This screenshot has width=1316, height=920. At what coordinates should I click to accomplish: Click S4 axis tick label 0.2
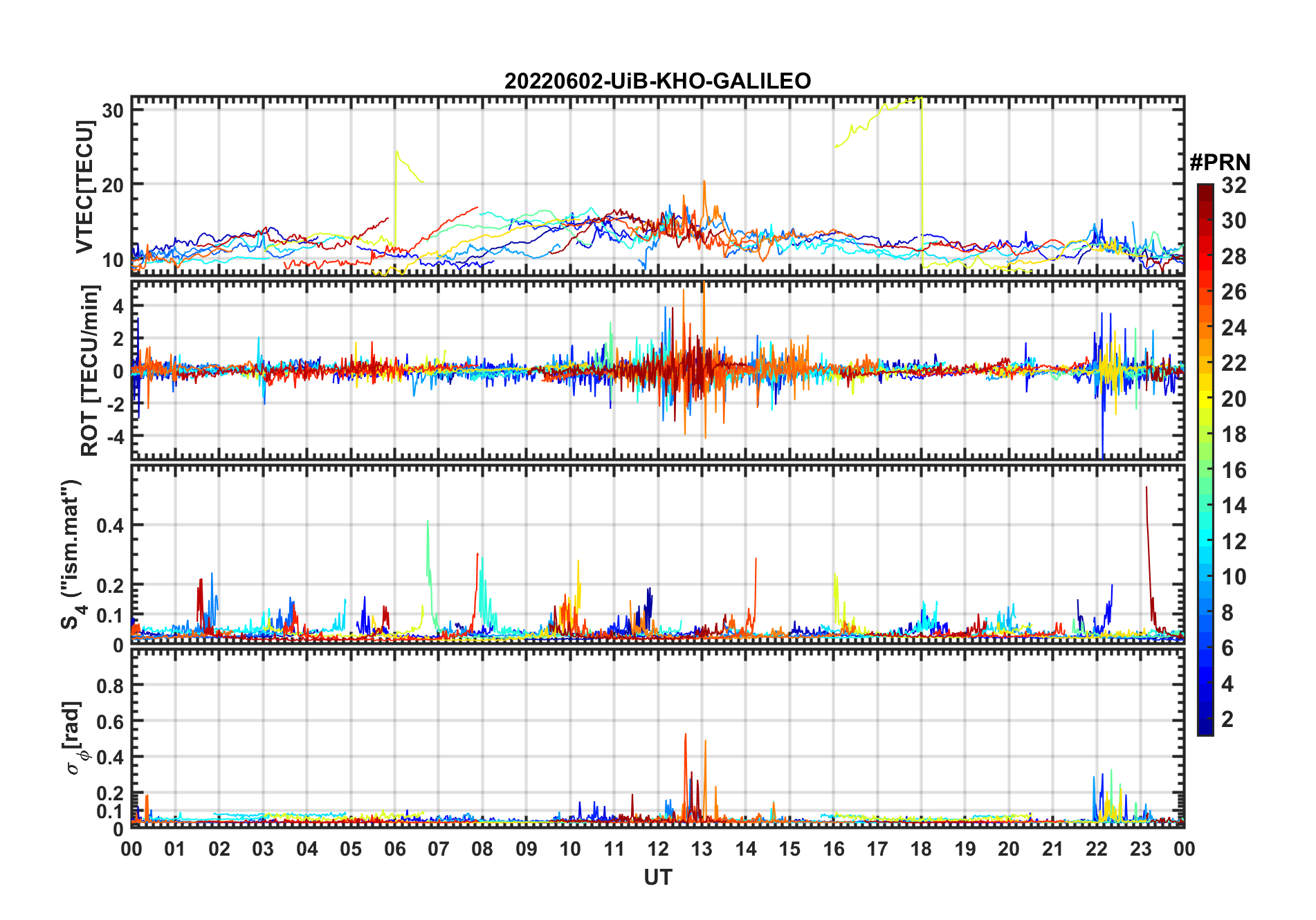tap(110, 585)
